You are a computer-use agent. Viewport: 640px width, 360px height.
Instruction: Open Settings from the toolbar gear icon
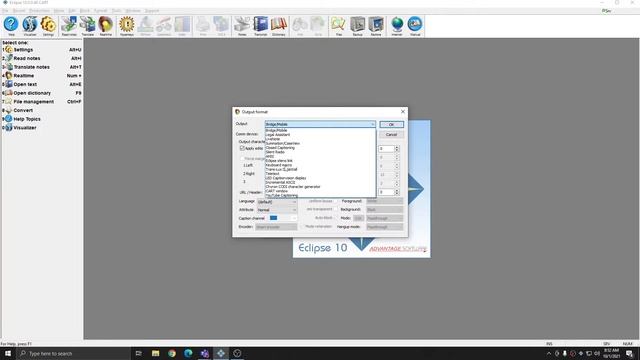[x=48, y=26]
